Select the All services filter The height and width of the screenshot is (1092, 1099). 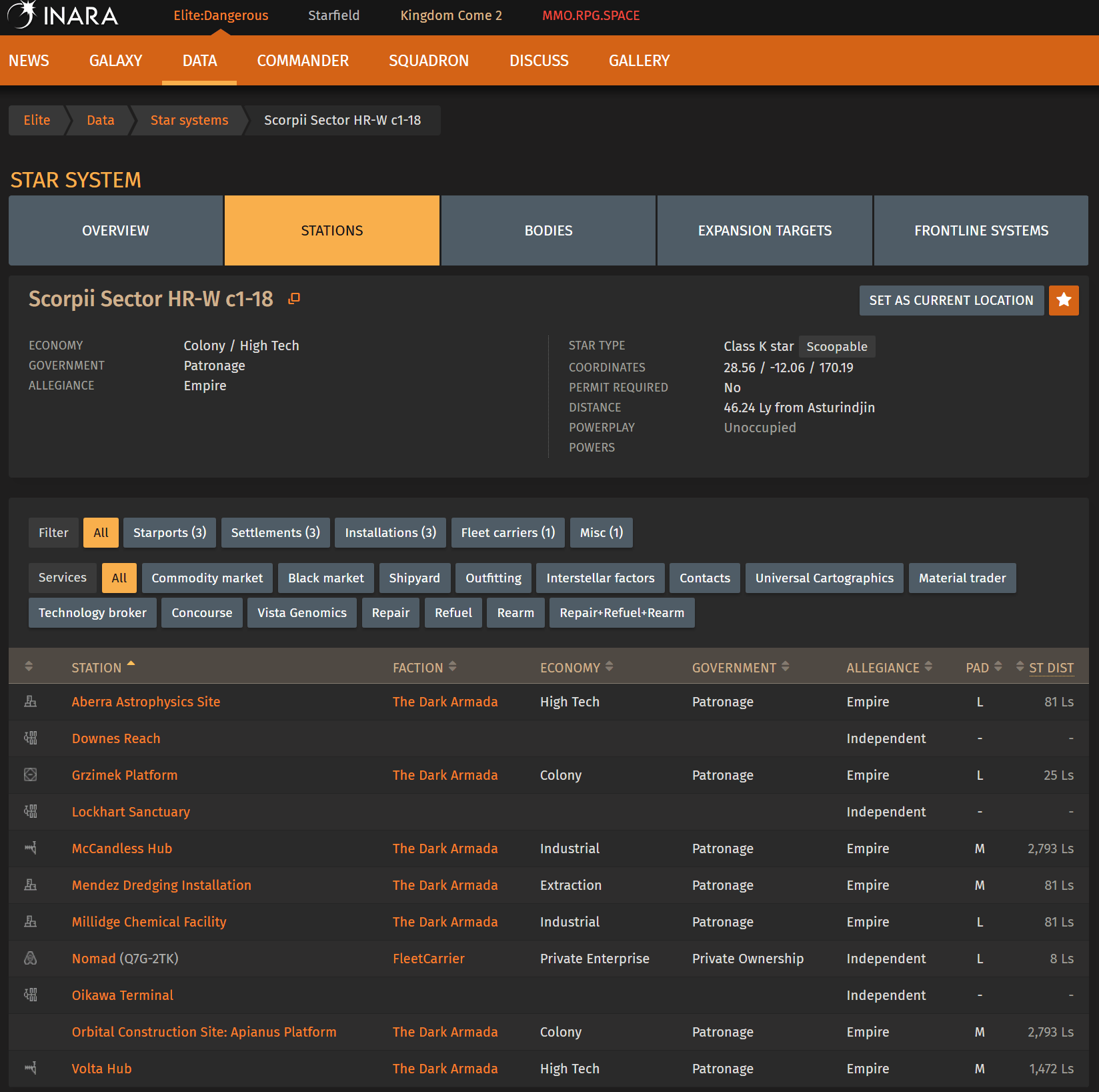click(x=119, y=578)
